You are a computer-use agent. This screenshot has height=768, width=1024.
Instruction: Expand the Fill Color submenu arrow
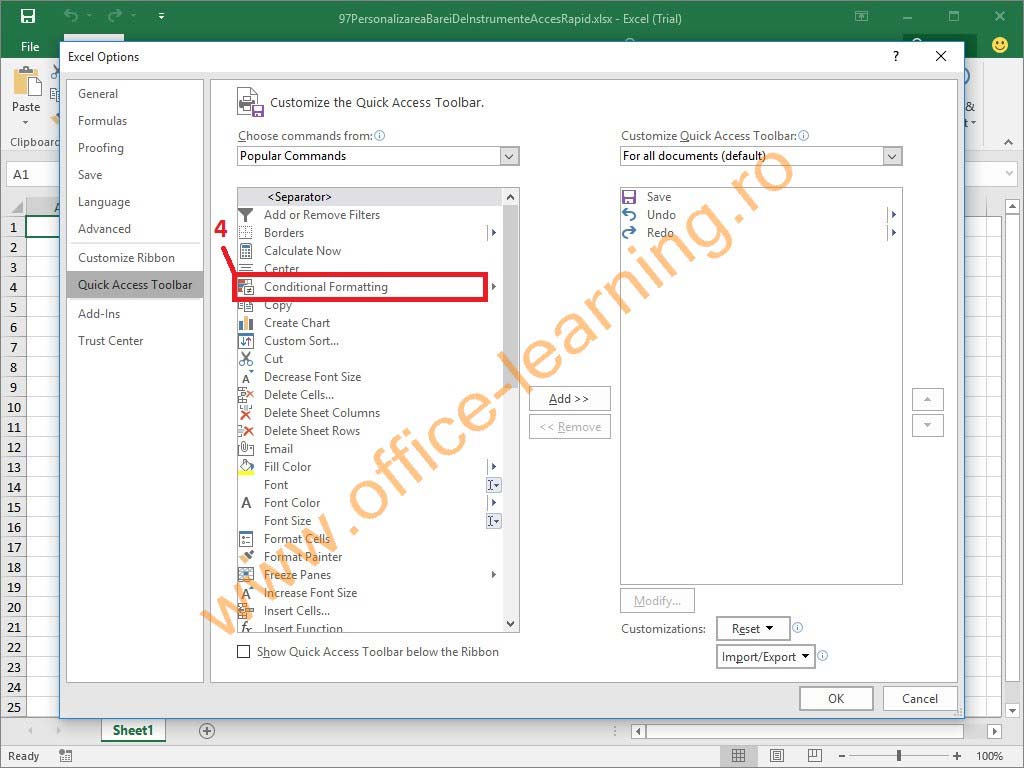[x=494, y=467]
